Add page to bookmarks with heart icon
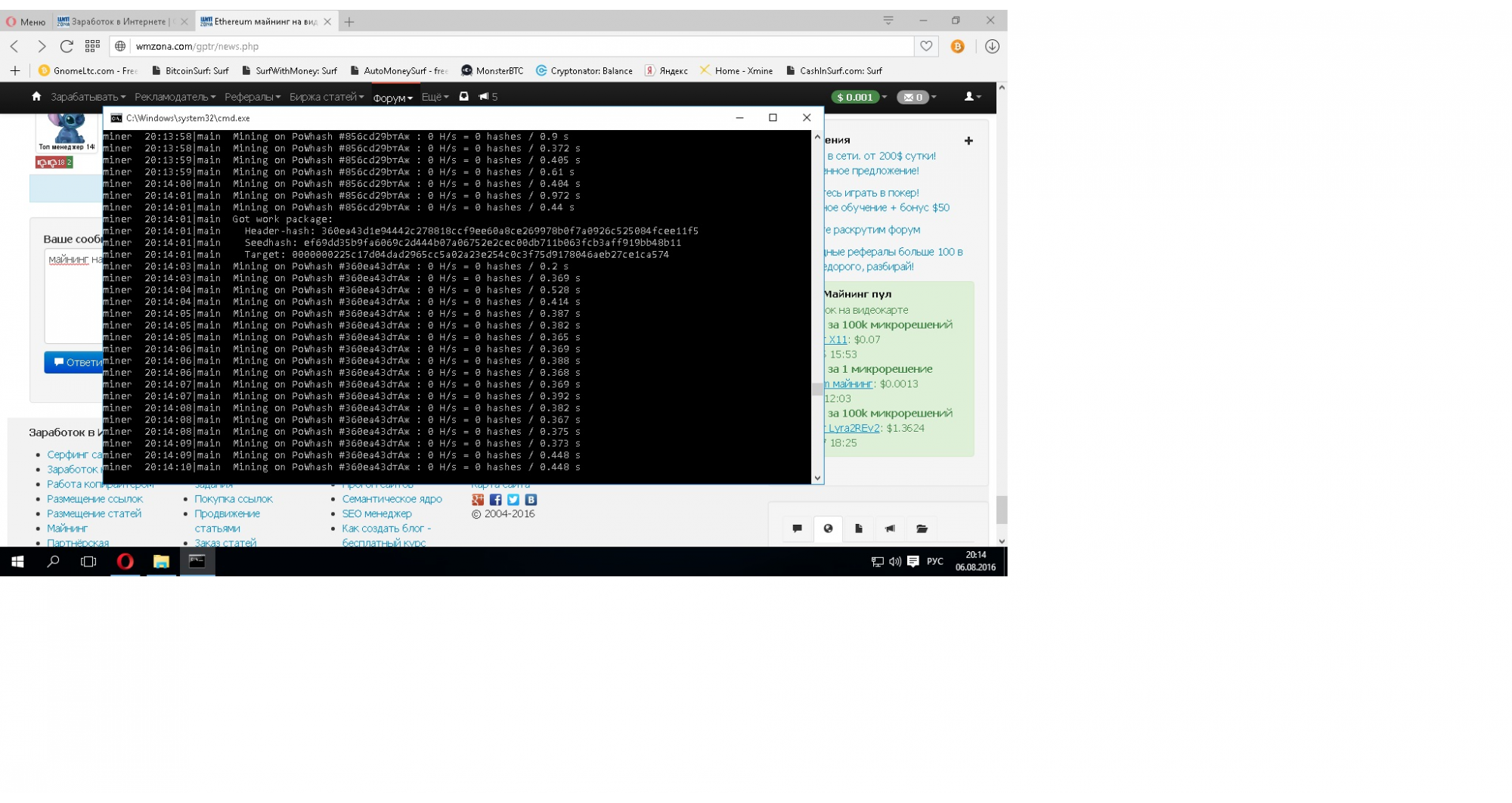 coord(925,46)
